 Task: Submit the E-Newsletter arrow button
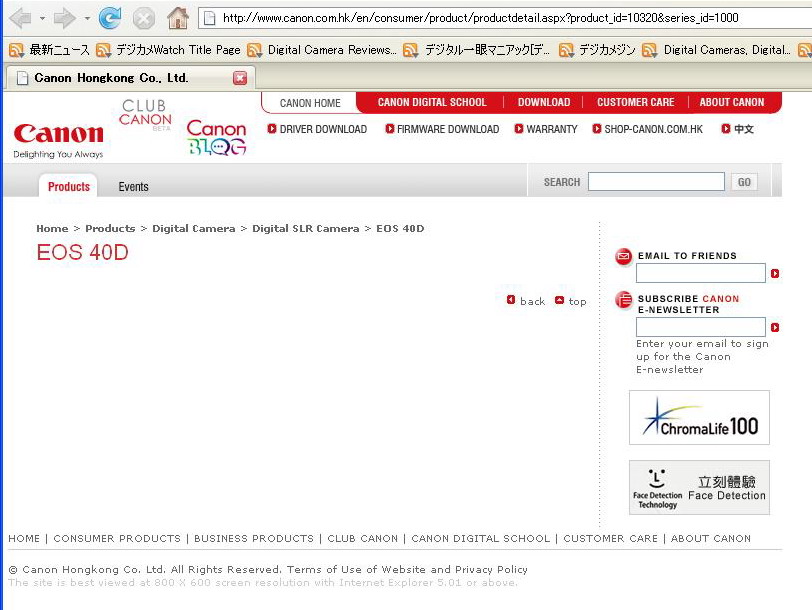coord(775,327)
